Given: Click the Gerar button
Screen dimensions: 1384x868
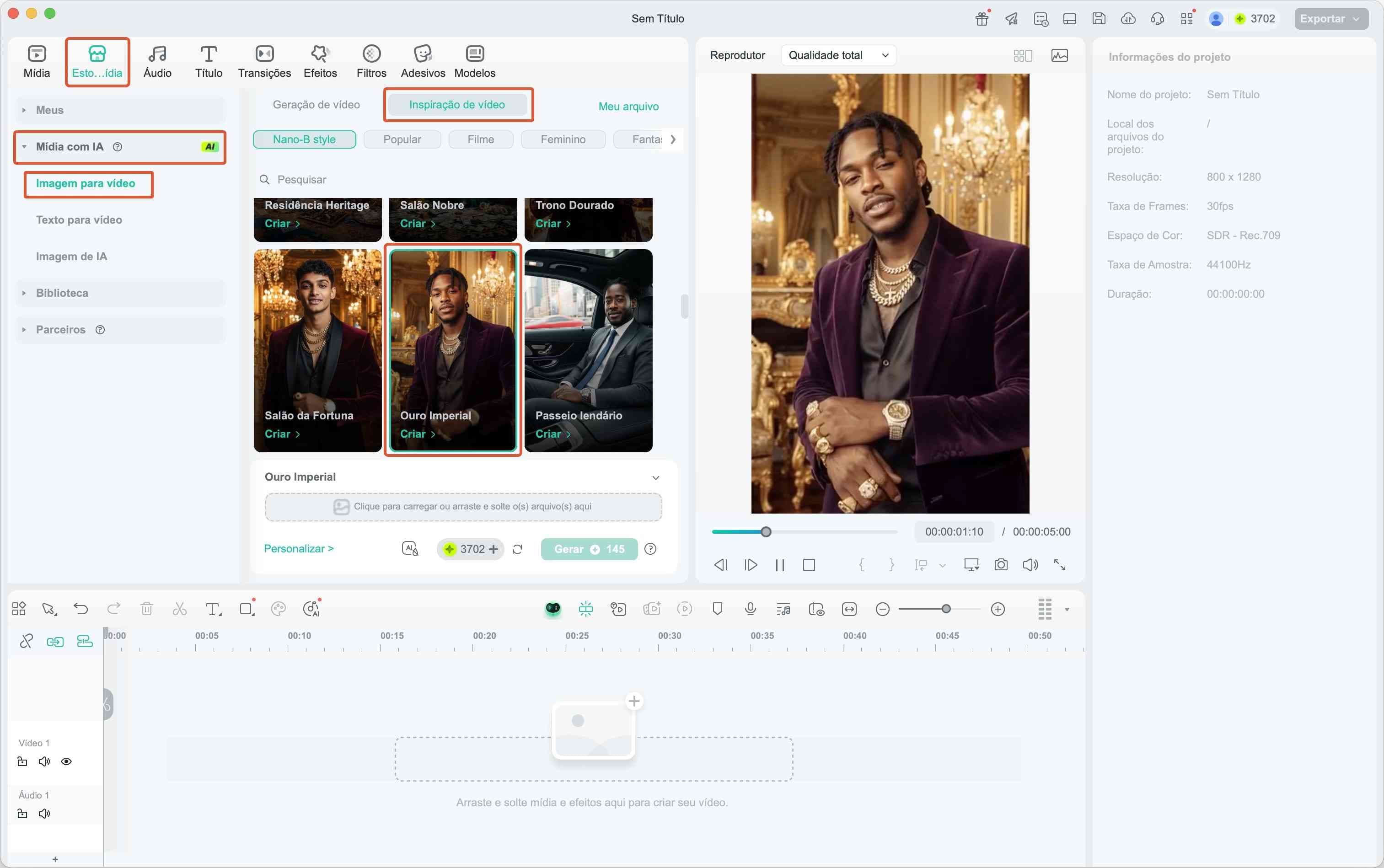Looking at the screenshot, I should tap(588, 549).
